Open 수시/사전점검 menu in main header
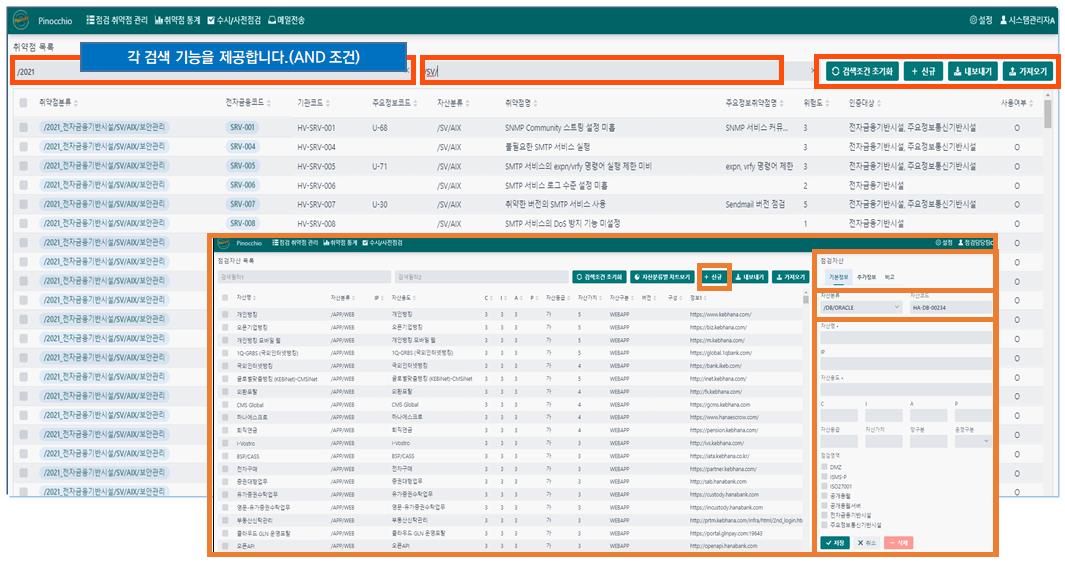1065x563 pixels. [234, 20]
